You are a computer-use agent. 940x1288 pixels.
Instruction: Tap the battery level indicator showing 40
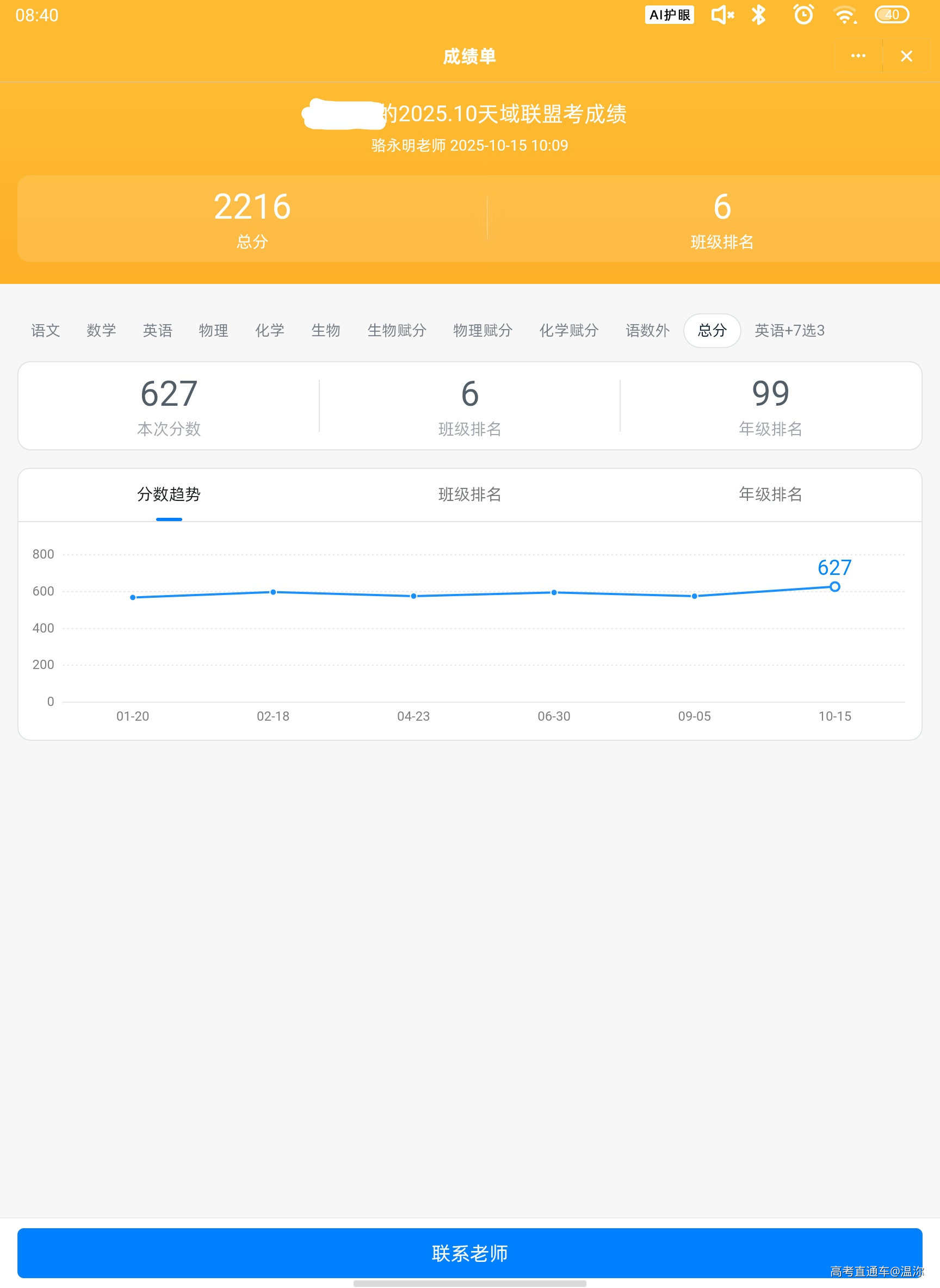891,15
